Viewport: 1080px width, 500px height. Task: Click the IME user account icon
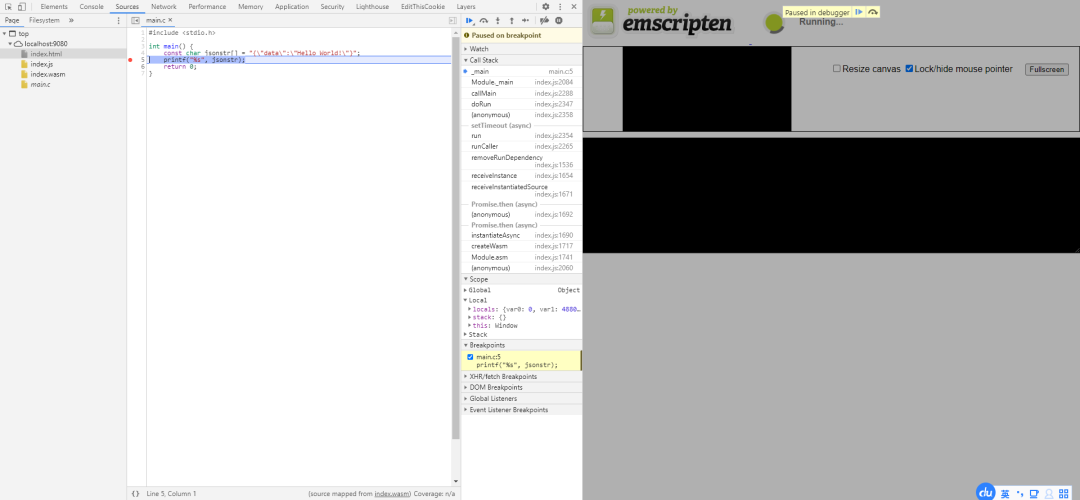pyautogui.click(x=1049, y=493)
